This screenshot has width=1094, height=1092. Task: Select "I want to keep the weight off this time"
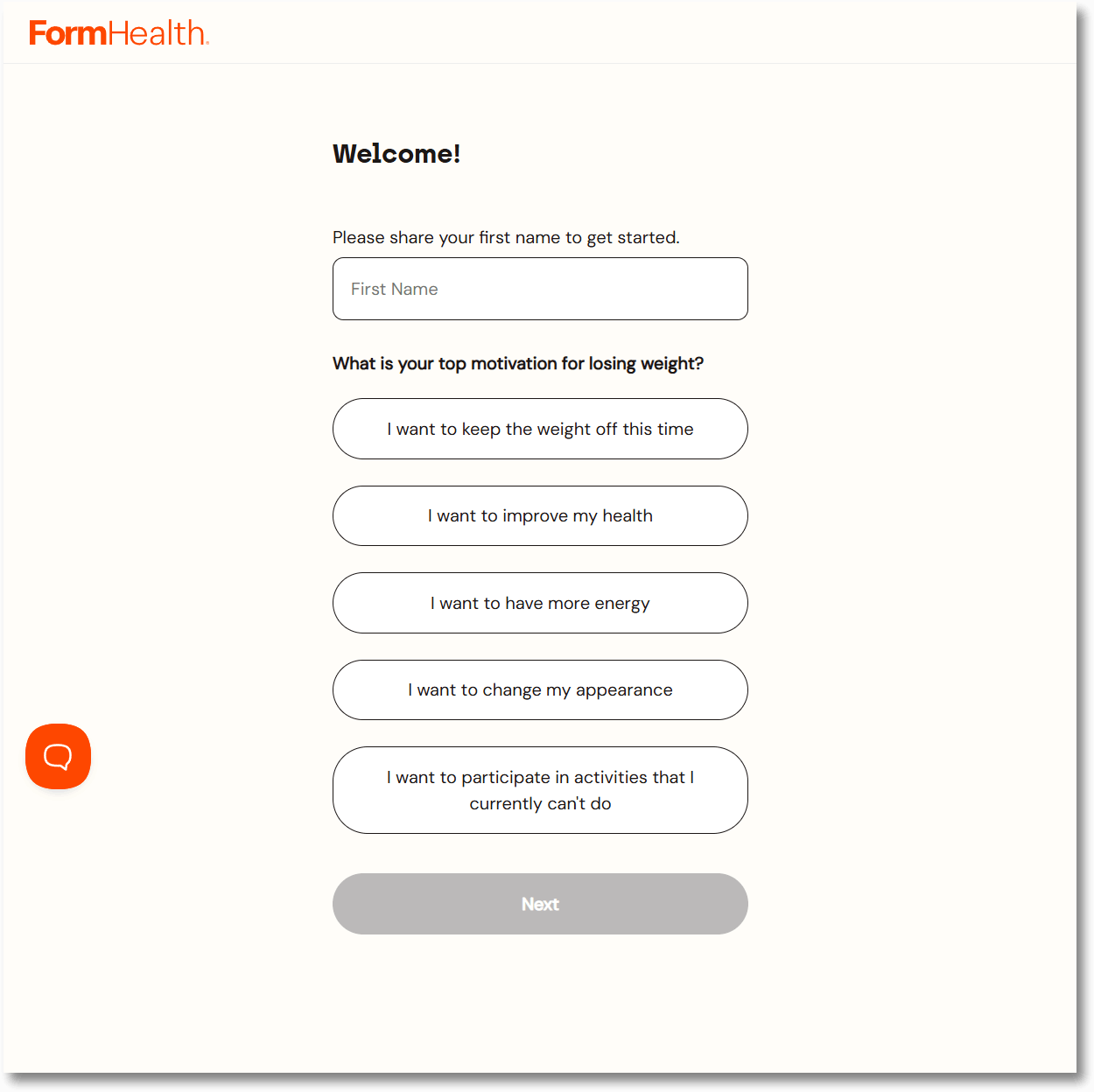tap(540, 429)
